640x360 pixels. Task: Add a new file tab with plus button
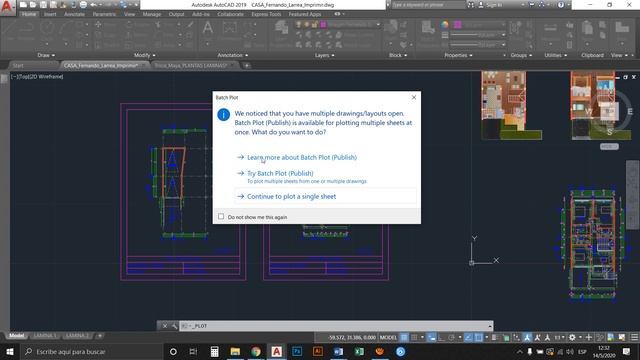tap(247, 65)
